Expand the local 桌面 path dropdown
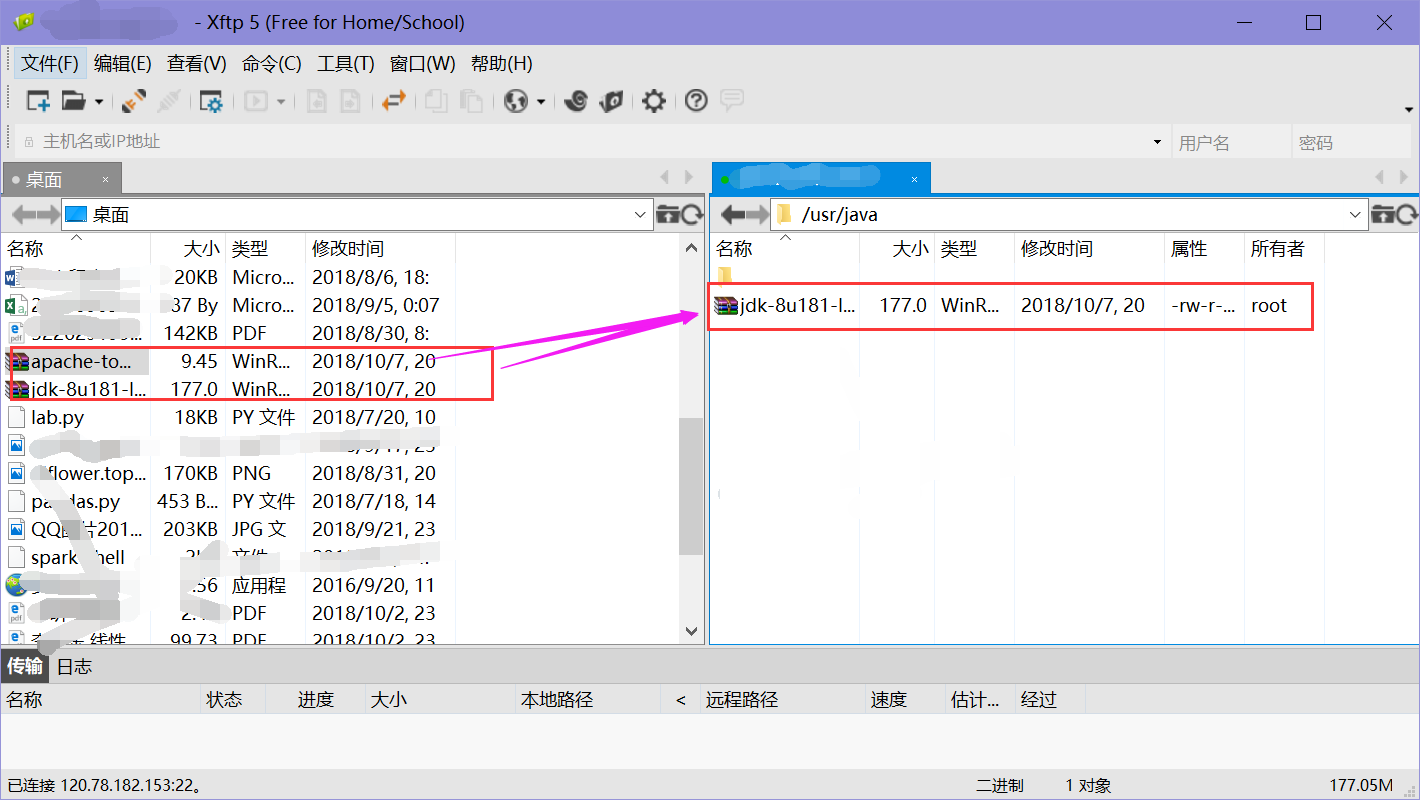Image resolution: width=1420 pixels, height=800 pixels. click(641, 215)
